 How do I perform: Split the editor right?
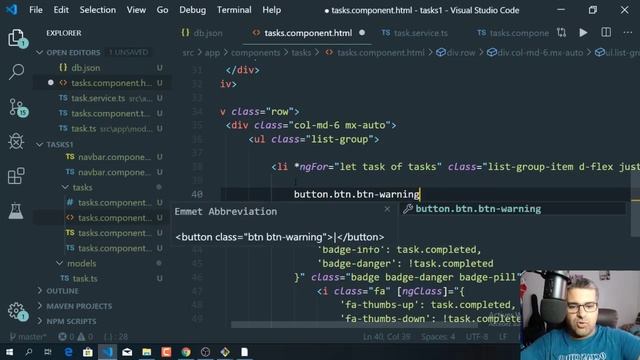606,33
